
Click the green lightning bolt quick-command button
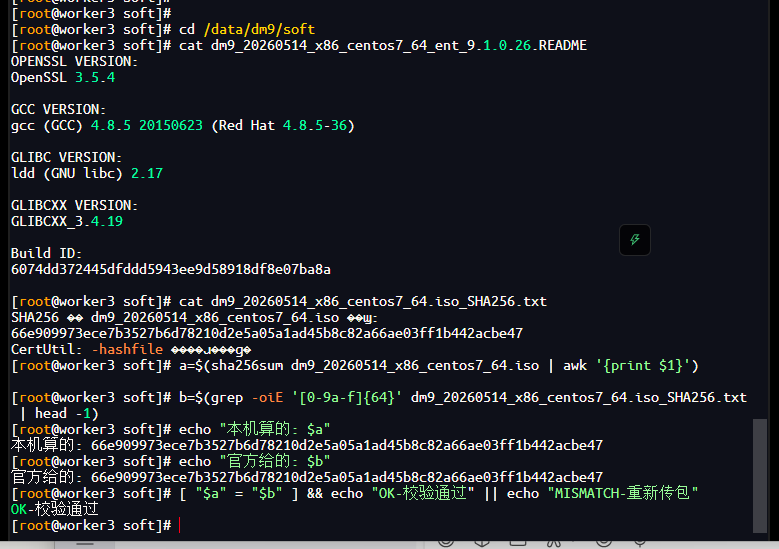pyautogui.click(x=634, y=240)
